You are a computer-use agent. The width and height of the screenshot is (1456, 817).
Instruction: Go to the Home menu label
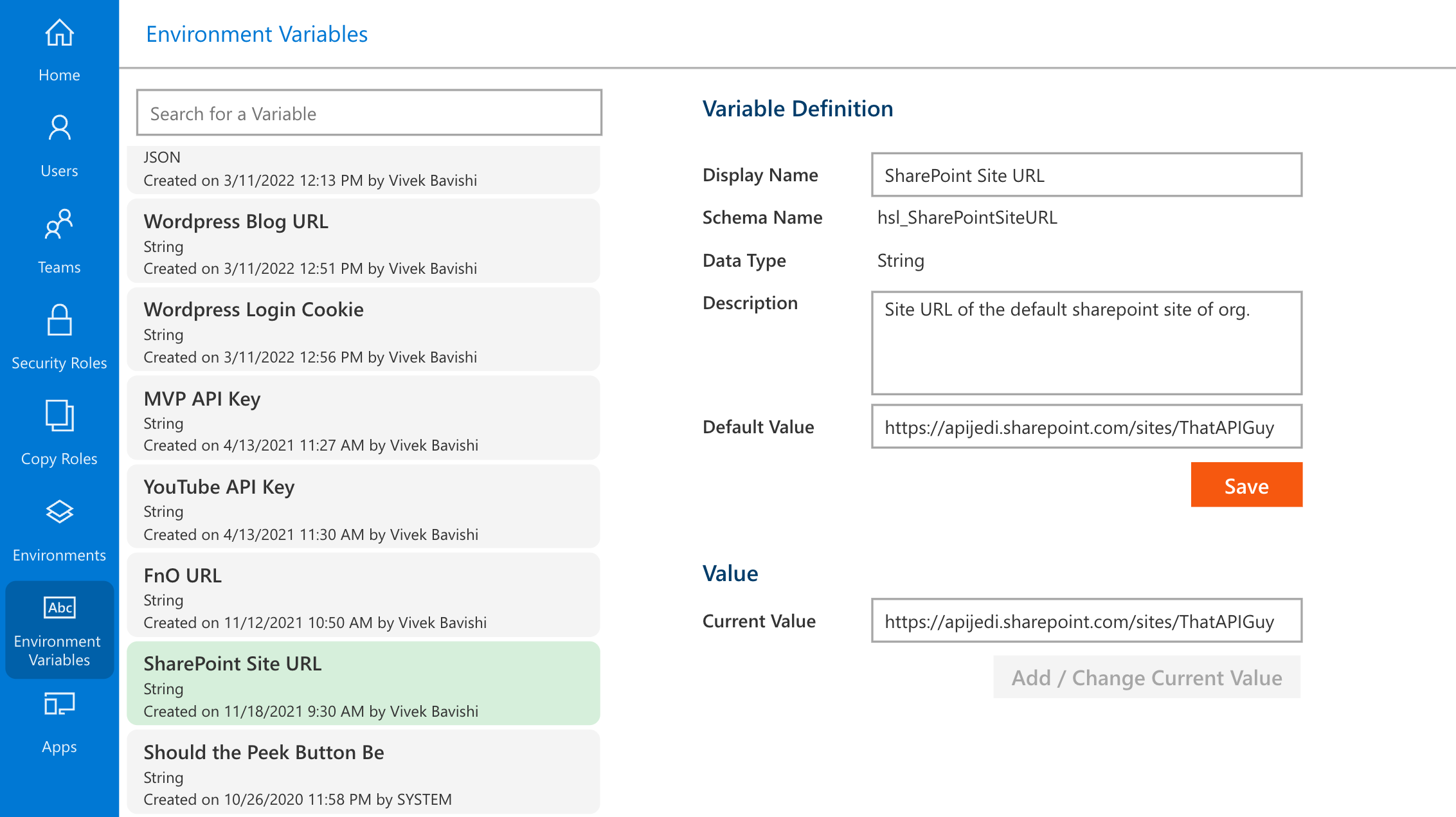pos(59,75)
